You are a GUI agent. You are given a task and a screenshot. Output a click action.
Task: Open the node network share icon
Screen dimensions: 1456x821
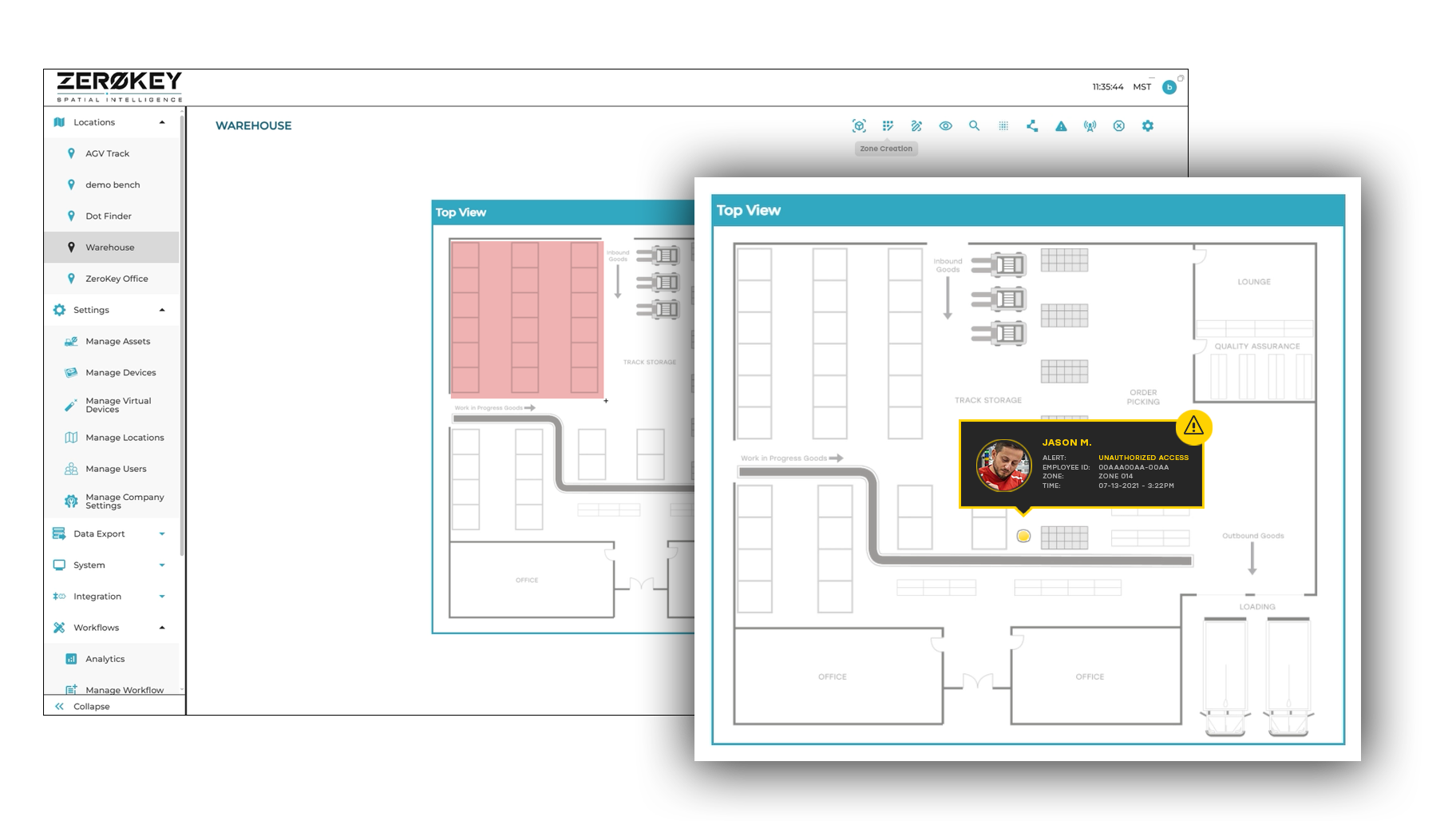[1032, 126]
